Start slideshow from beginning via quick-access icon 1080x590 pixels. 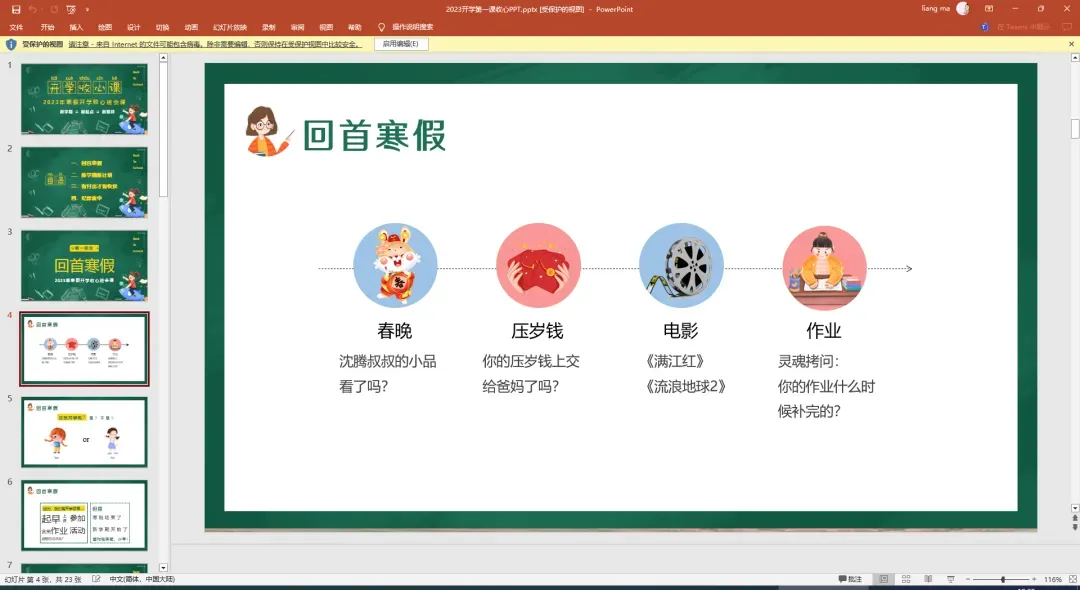(71, 10)
